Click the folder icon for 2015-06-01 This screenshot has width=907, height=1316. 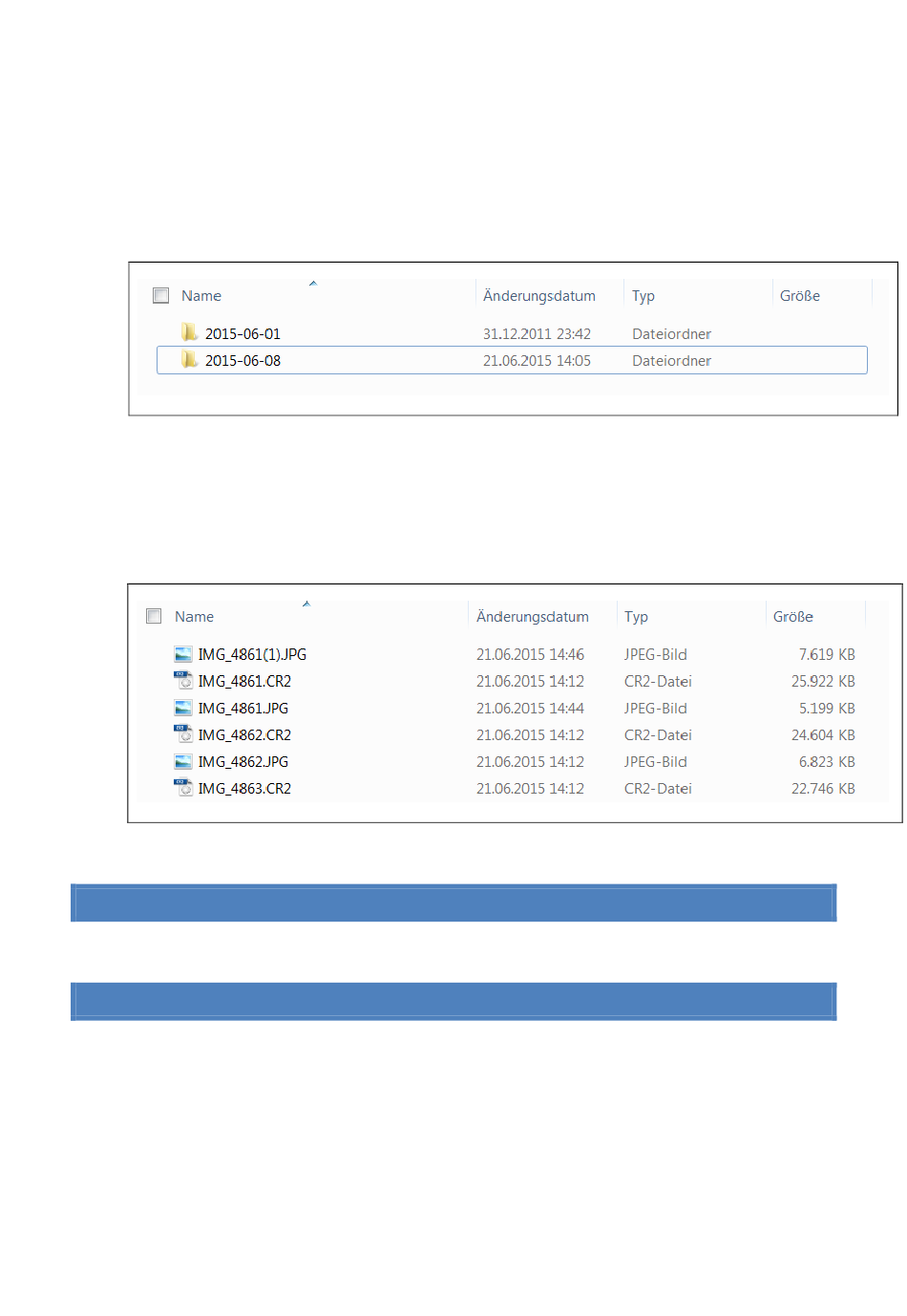point(189,332)
